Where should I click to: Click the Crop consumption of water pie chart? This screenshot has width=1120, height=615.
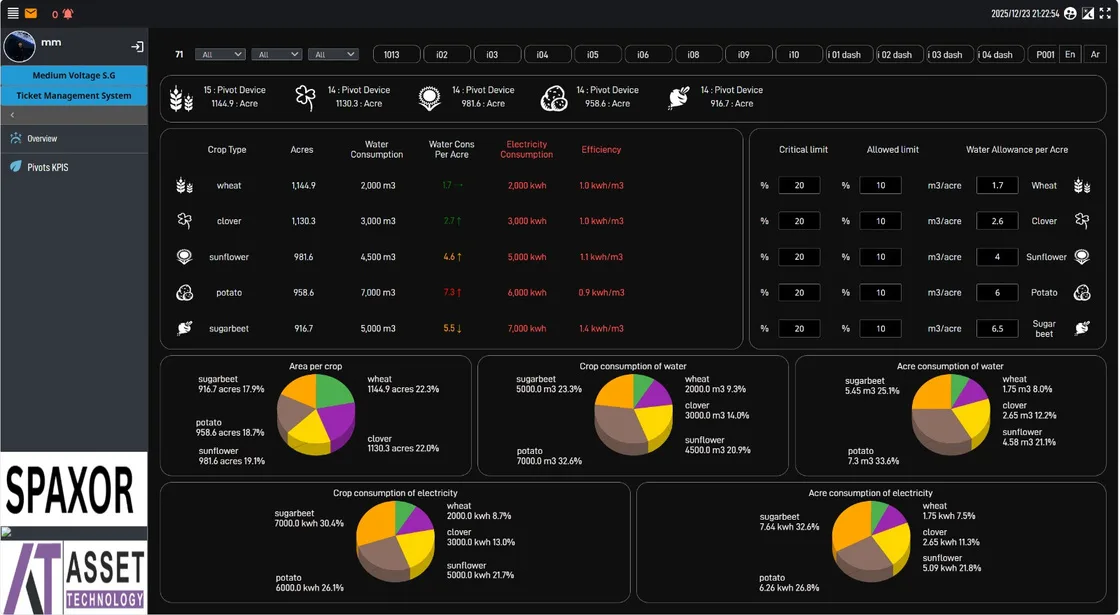634,414
